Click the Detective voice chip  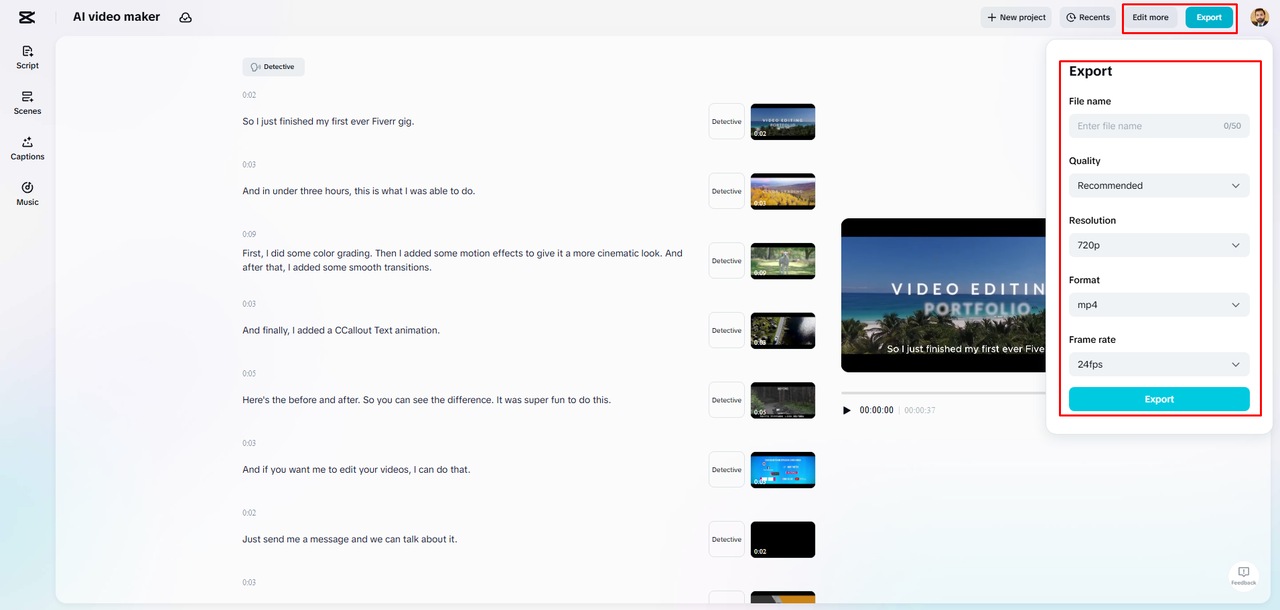272,66
